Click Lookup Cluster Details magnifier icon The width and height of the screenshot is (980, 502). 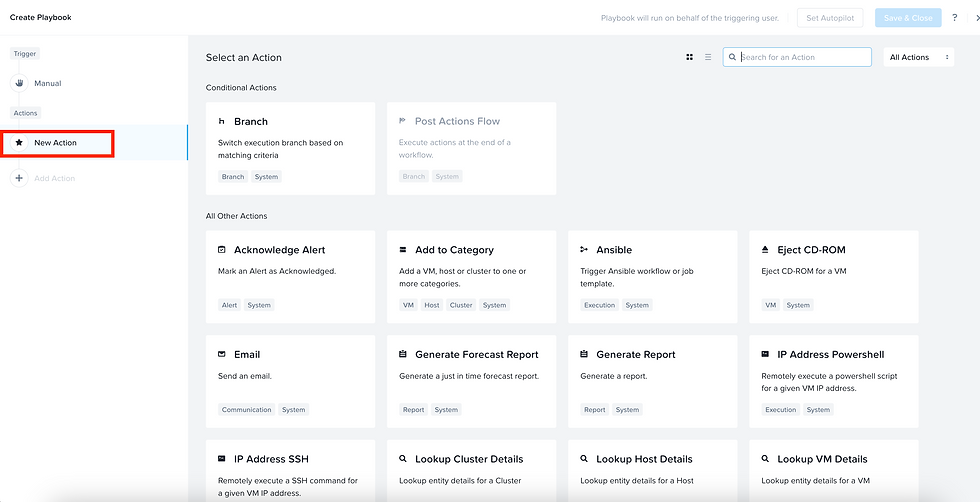click(402, 458)
